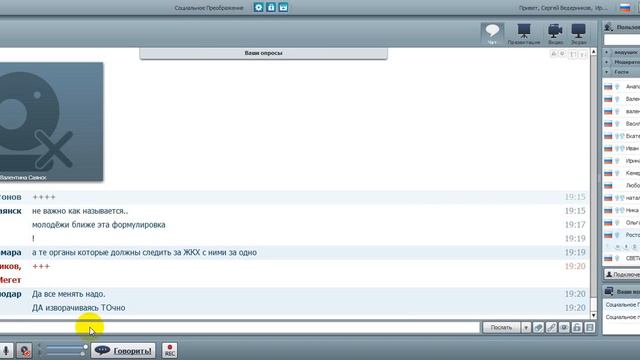Screen dimensions: 640x360
Task: Click the save chat icon right of the lock icon
Action: click(590, 327)
